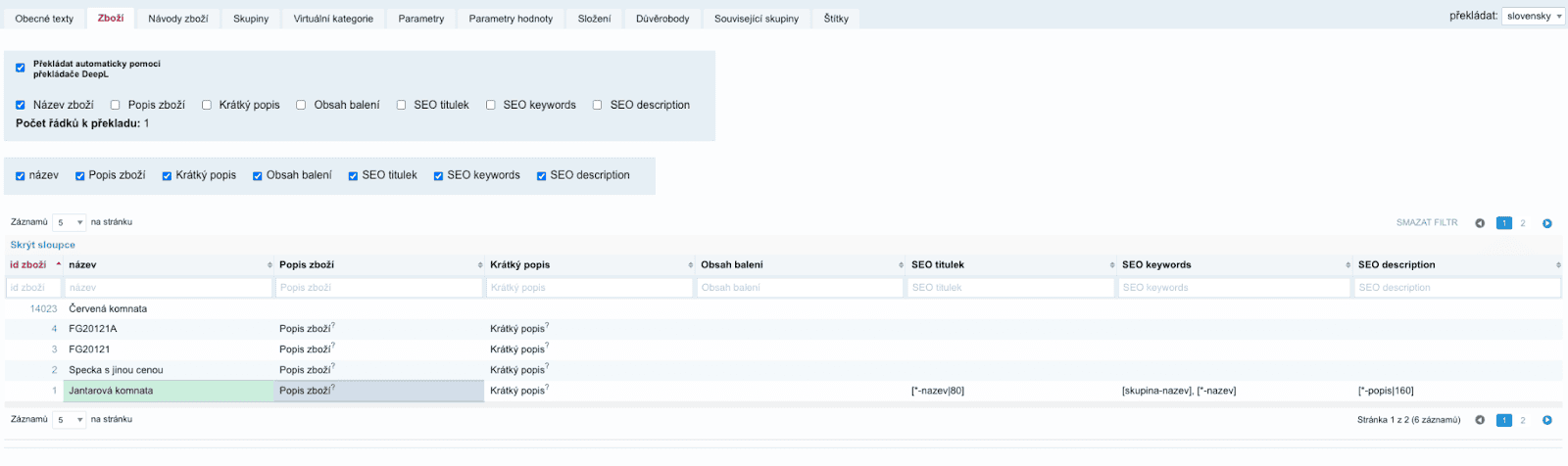Click next page arrow in bottom pagination
Viewport: 1568px width, 466px height.
pyautogui.click(x=1546, y=420)
